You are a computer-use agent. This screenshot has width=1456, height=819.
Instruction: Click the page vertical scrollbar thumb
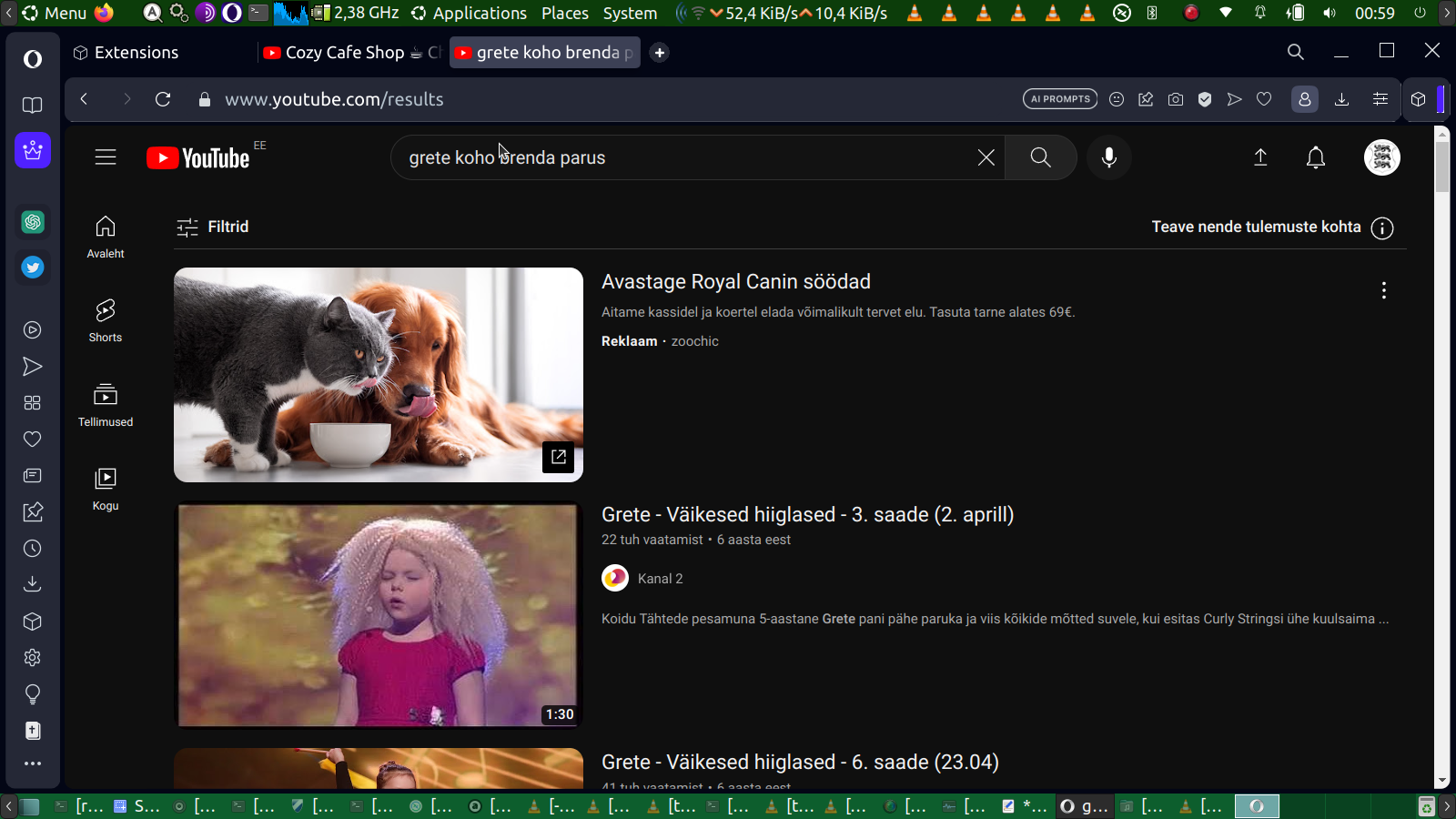(1441, 166)
